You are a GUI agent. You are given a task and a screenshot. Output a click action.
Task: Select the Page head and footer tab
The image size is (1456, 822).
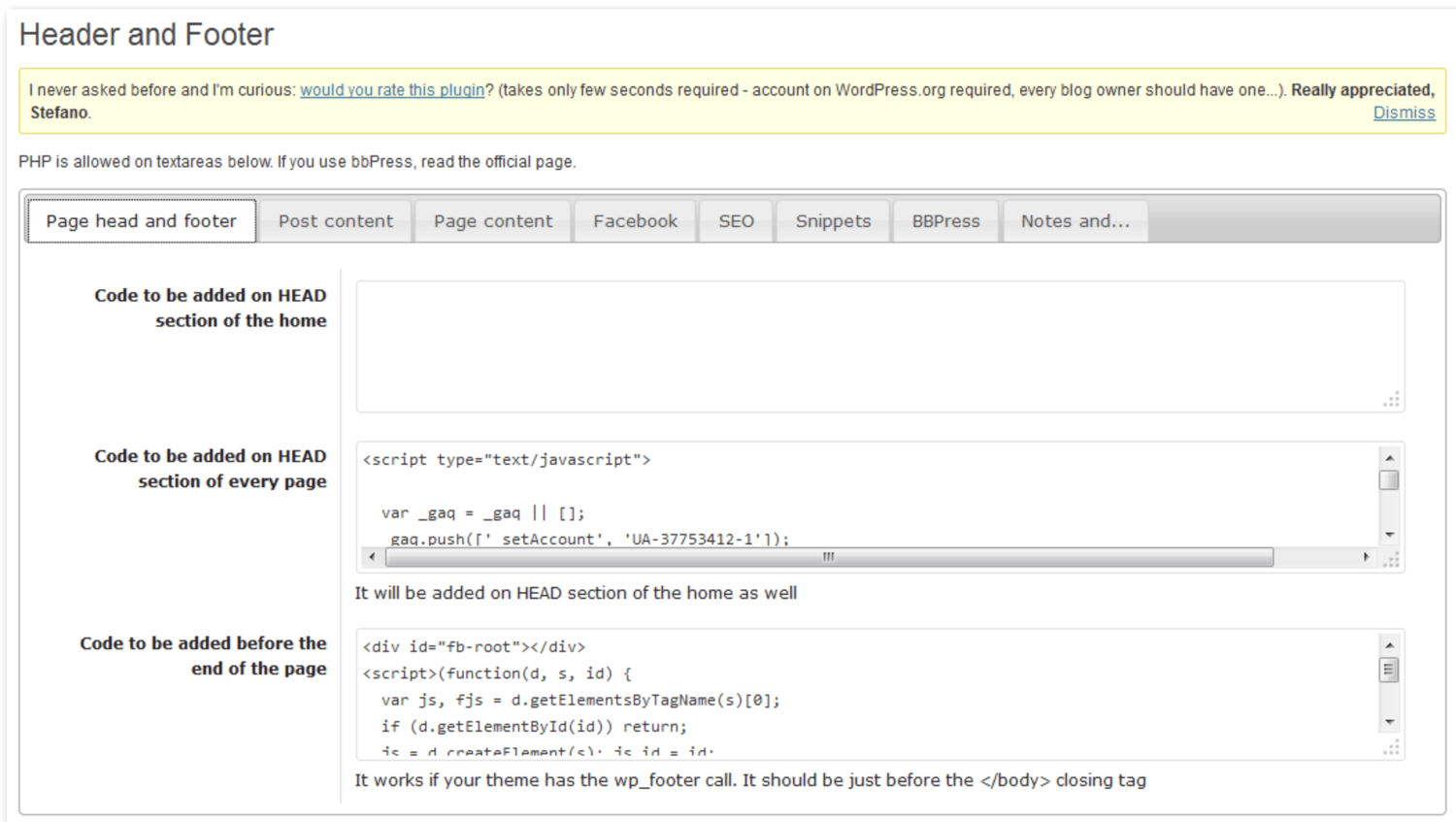142,221
